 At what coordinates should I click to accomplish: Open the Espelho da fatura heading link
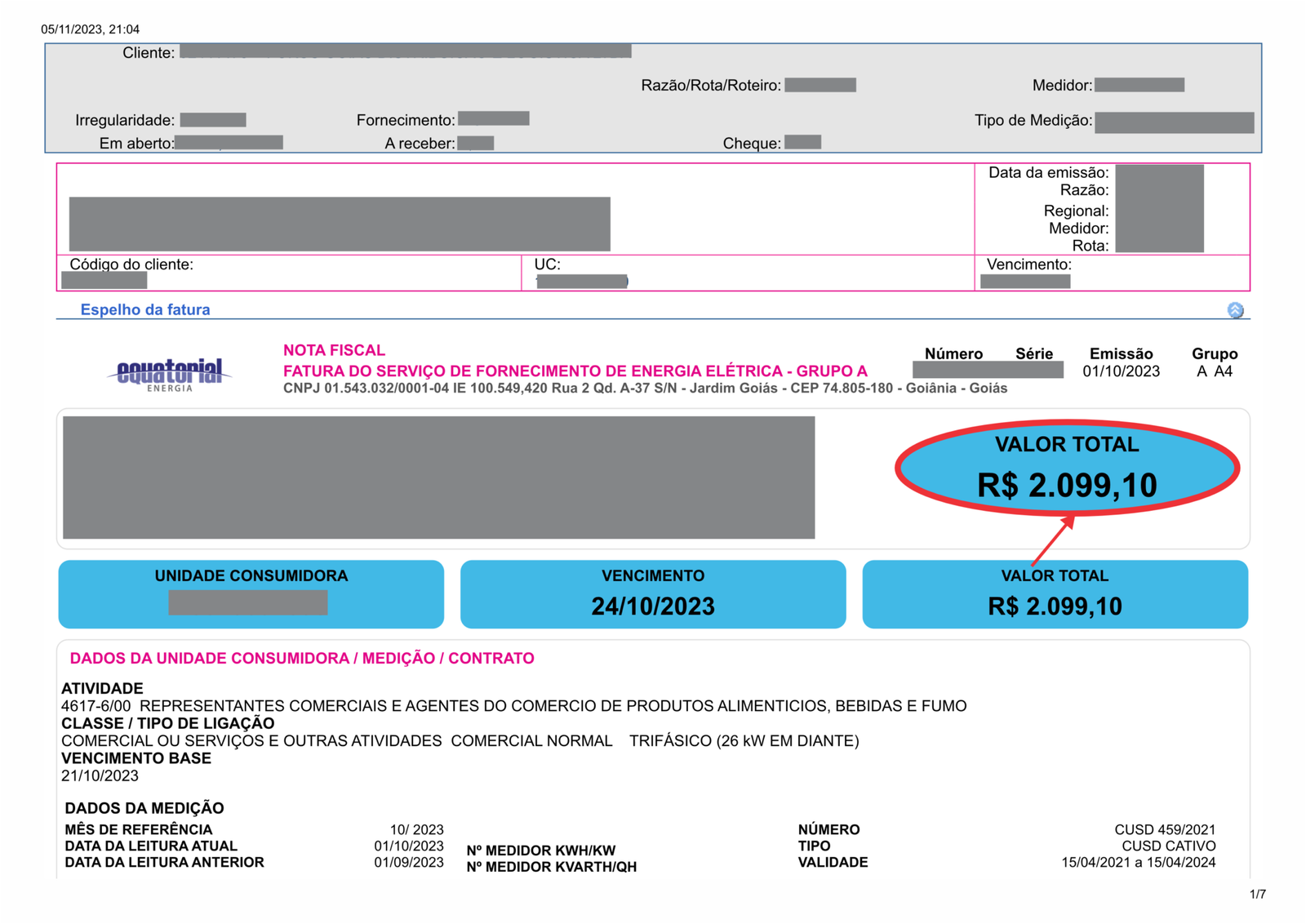pyautogui.click(x=144, y=309)
